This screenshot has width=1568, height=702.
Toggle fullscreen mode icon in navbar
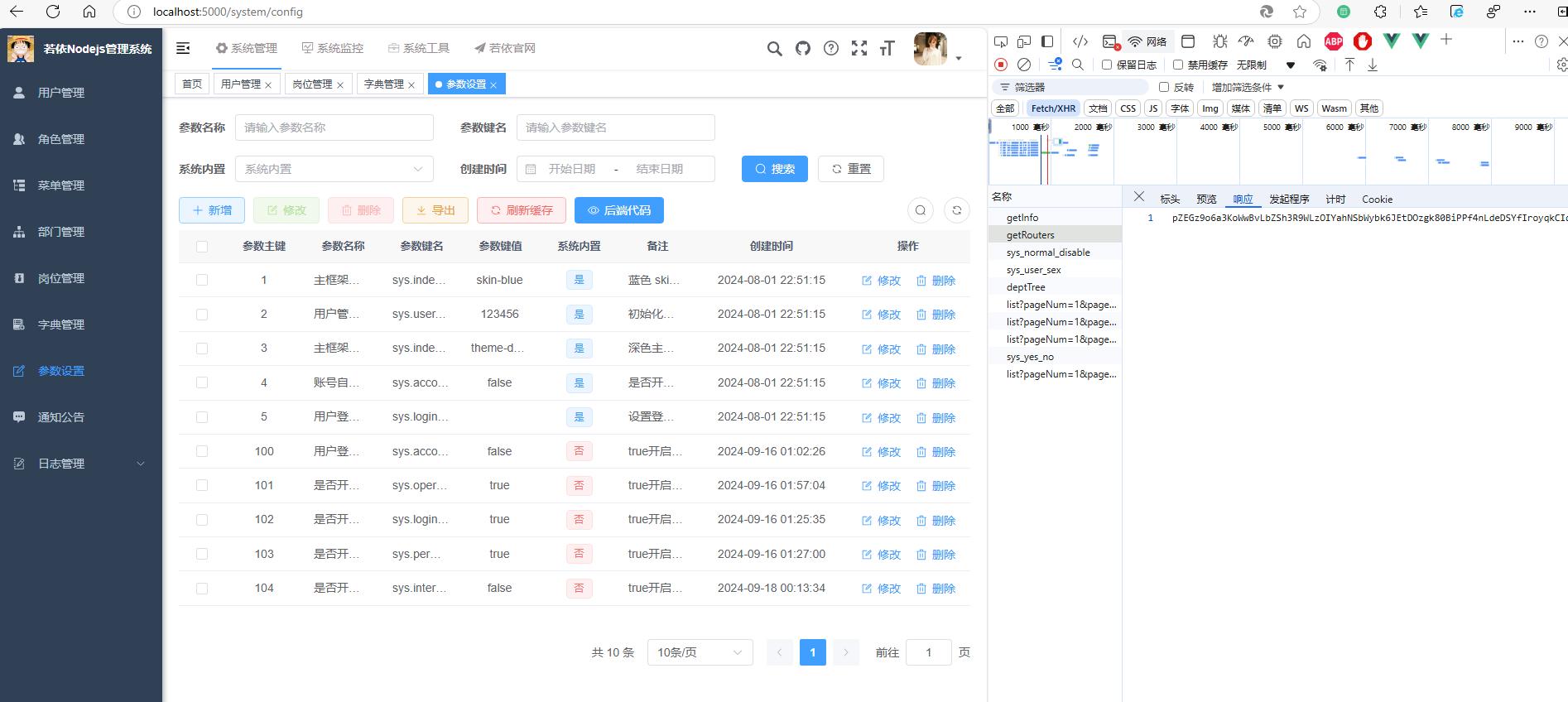coord(859,49)
